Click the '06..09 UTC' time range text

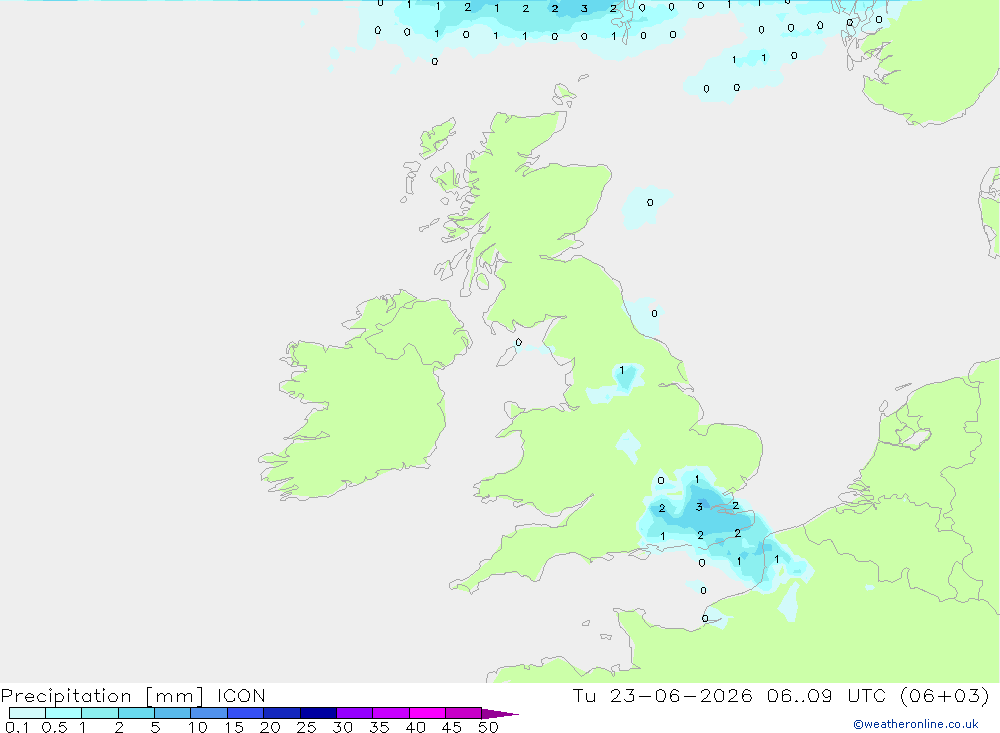[828, 696]
